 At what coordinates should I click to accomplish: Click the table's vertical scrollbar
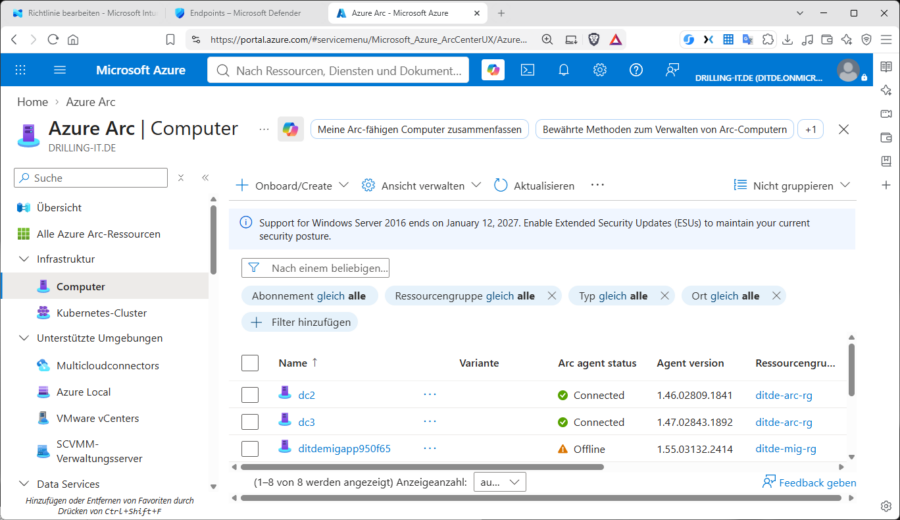(x=851, y=370)
